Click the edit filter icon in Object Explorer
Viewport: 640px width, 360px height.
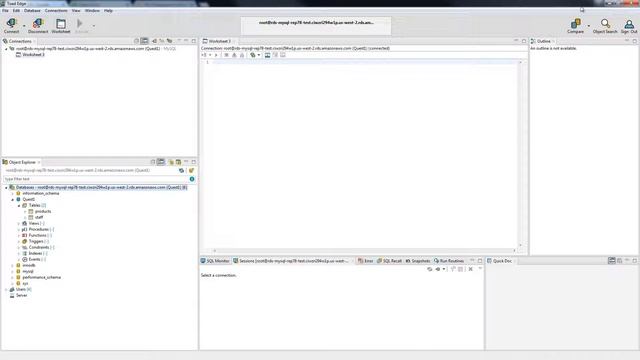click(x=191, y=171)
